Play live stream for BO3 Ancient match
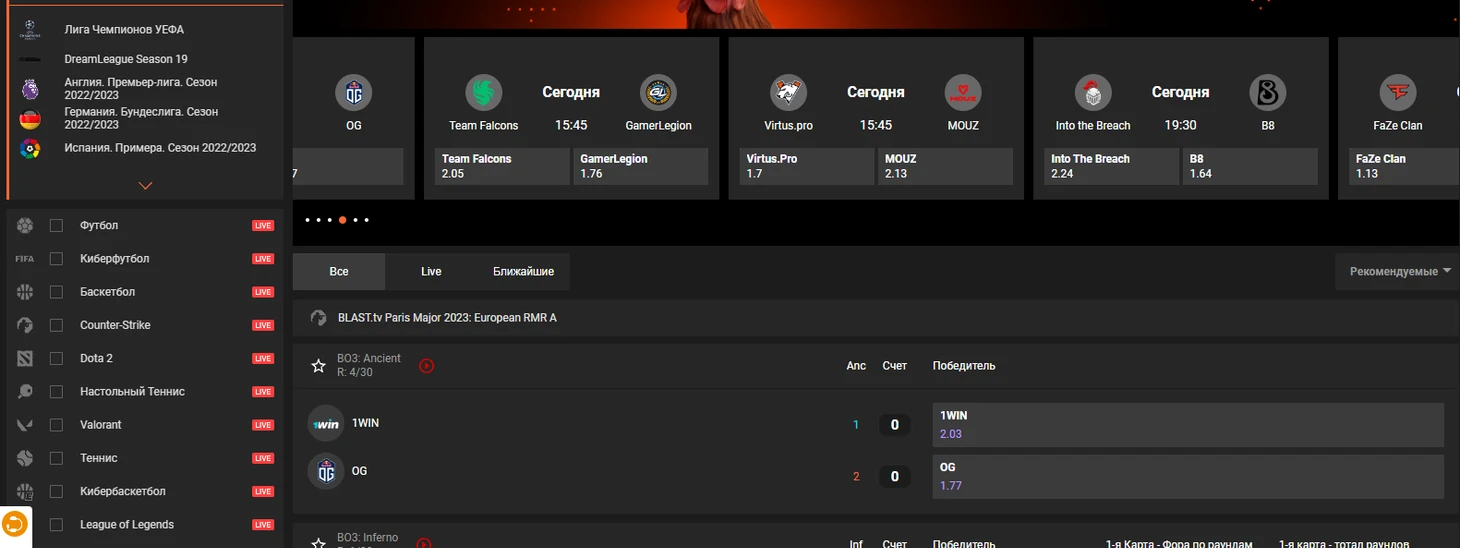 pyautogui.click(x=426, y=366)
